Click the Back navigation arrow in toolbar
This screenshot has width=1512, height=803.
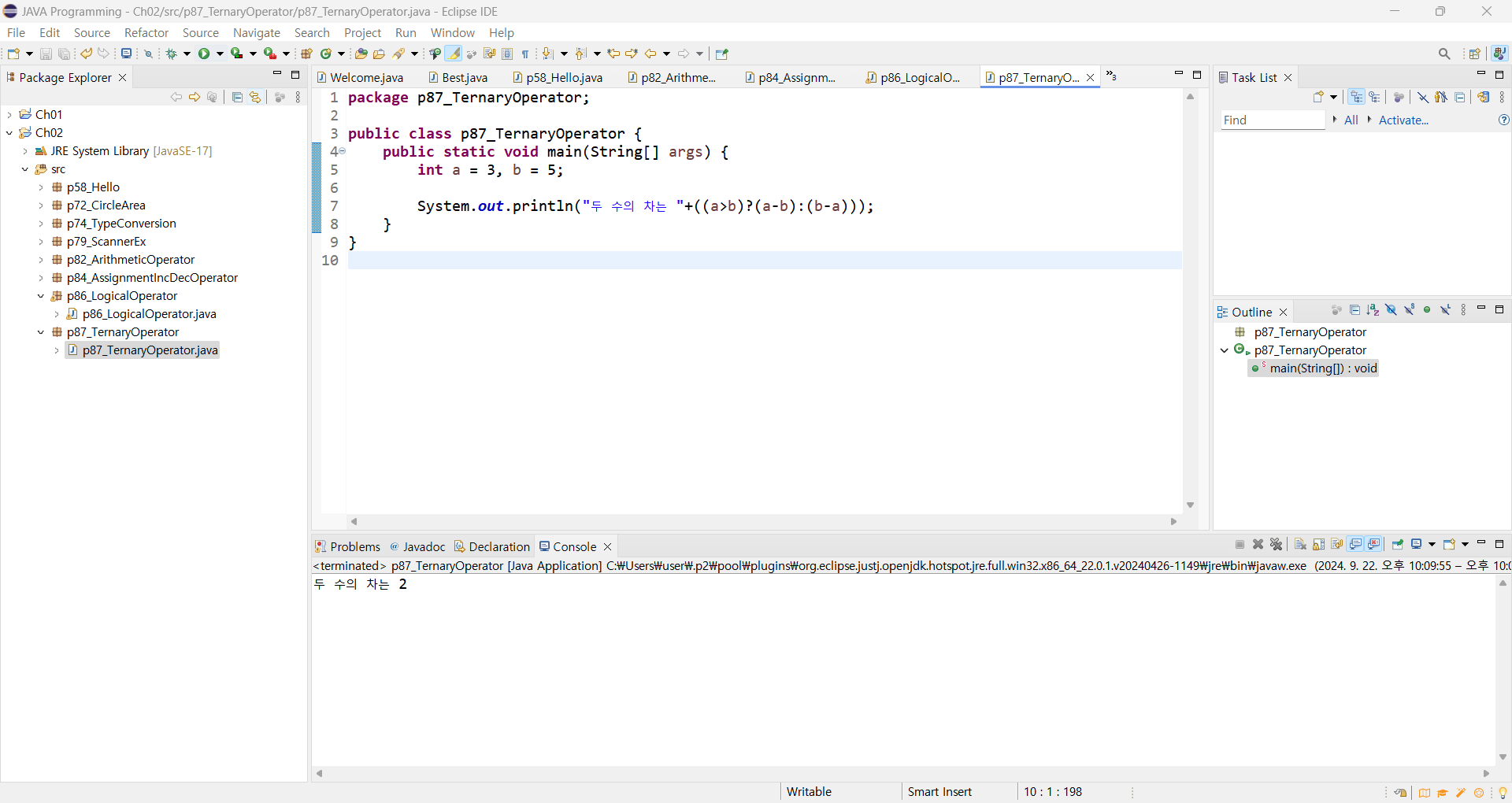pyautogui.click(x=650, y=54)
